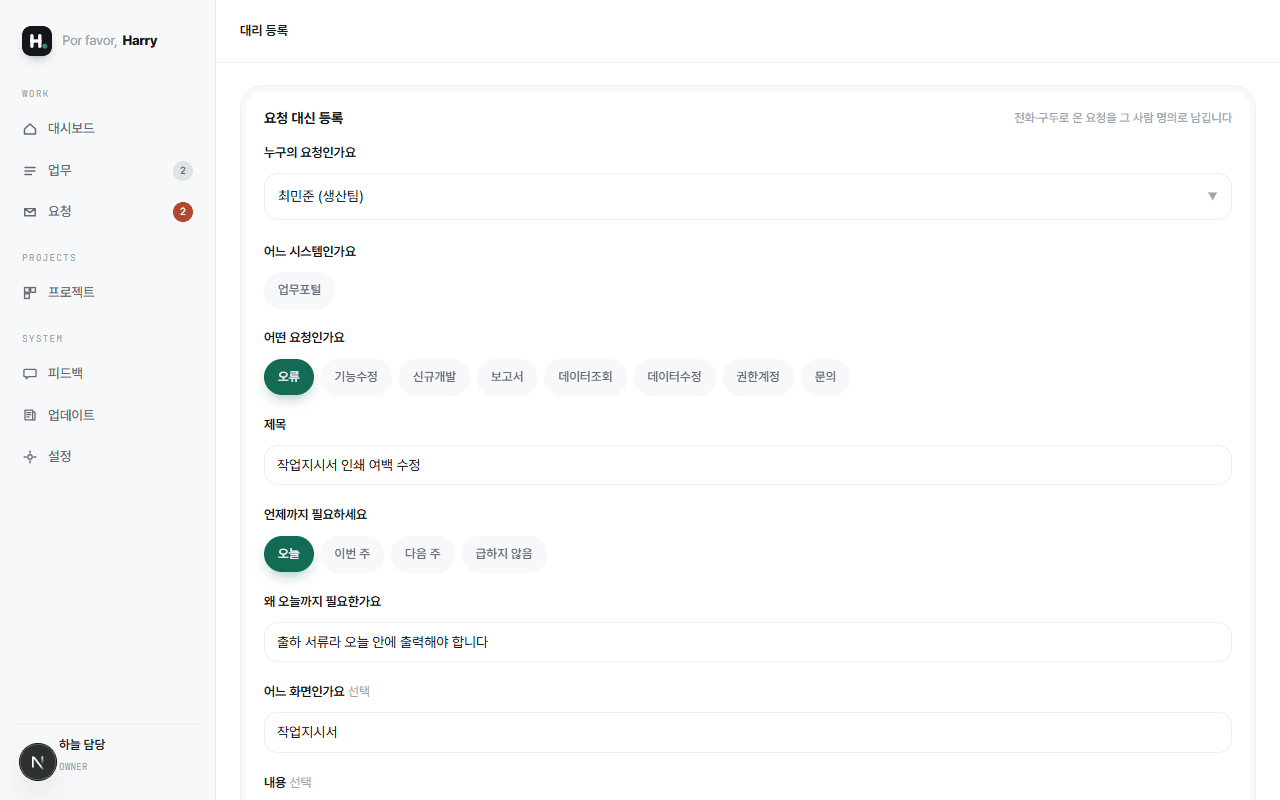Image resolution: width=1280 pixels, height=800 pixels.
Task: Click the hint text 전화·구두로 온 요청을
Action: coord(1064,118)
